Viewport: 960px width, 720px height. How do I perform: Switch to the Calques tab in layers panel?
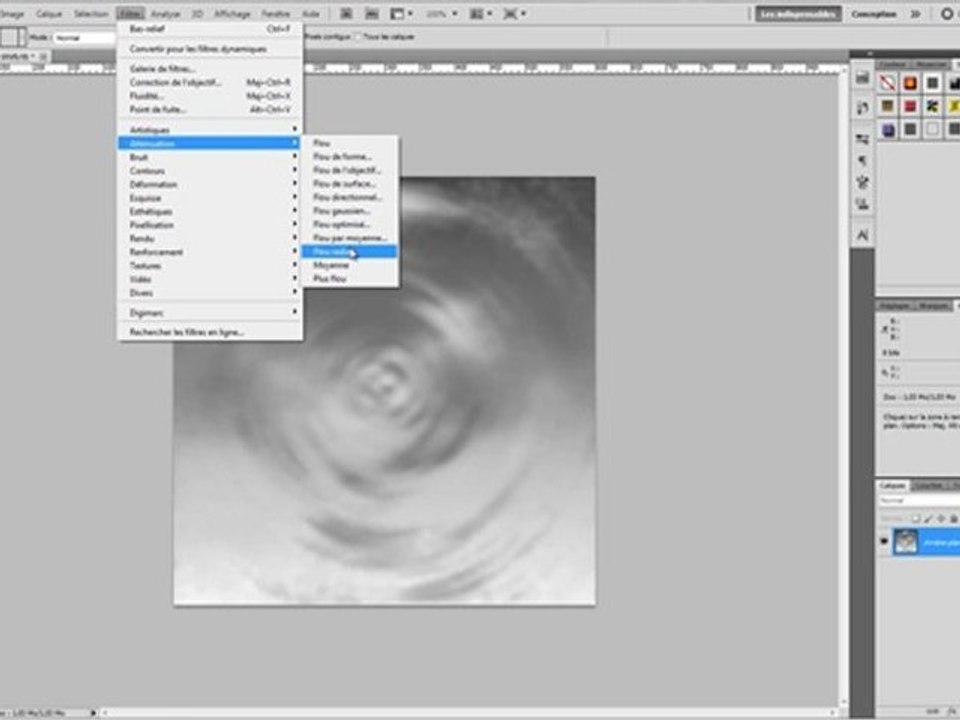coord(892,485)
